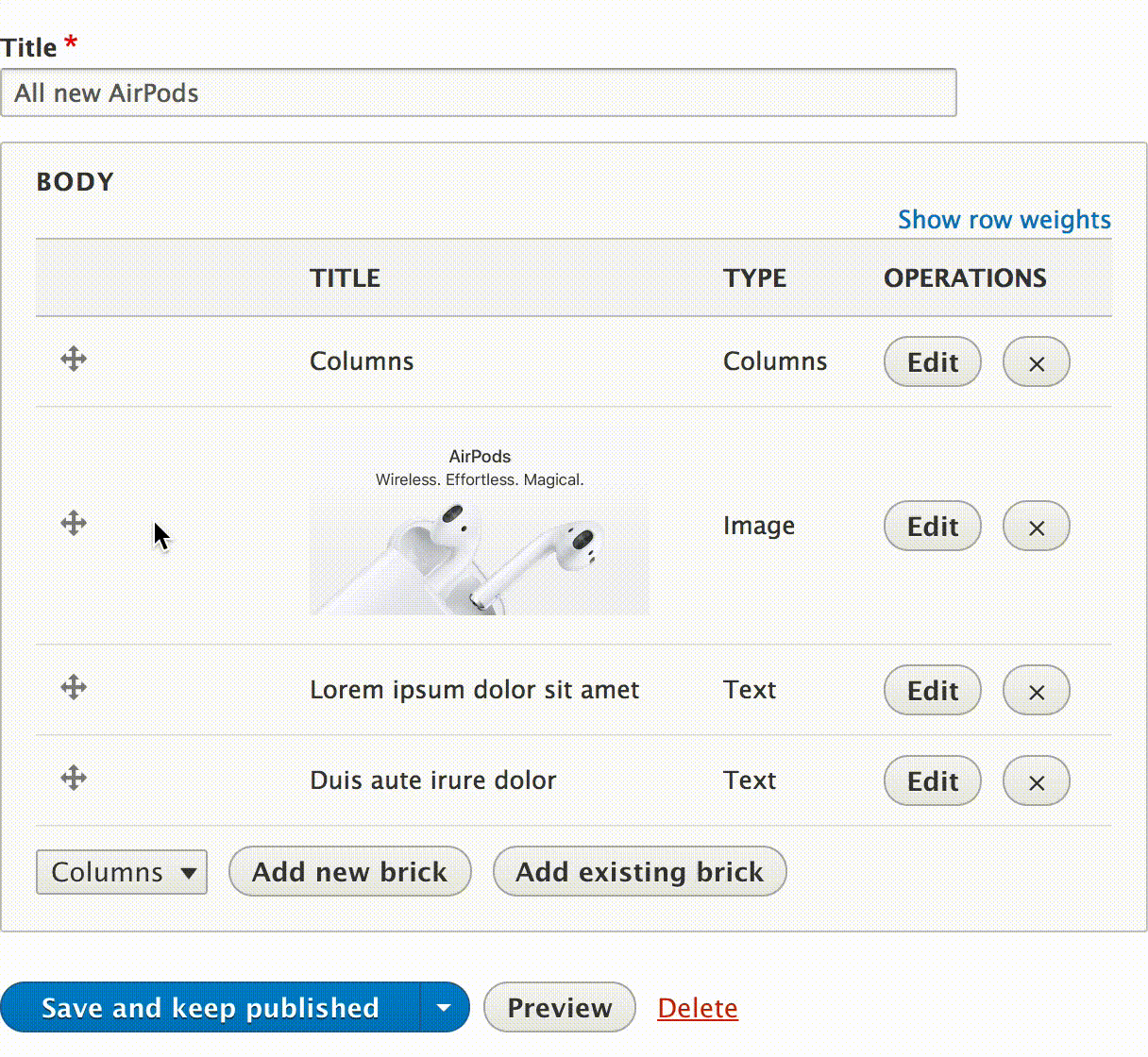Open the Columns brick type dropdown
The image size is (1148, 1057).
[122, 872]
